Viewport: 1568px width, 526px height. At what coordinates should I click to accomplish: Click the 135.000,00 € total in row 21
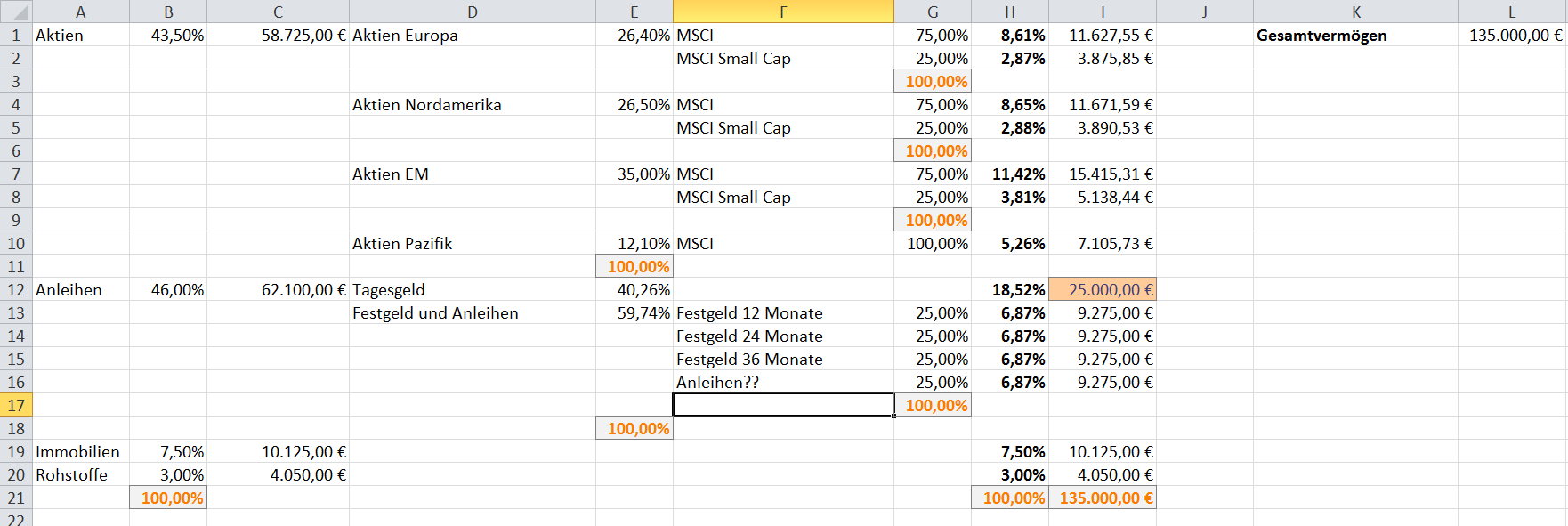1103,498
